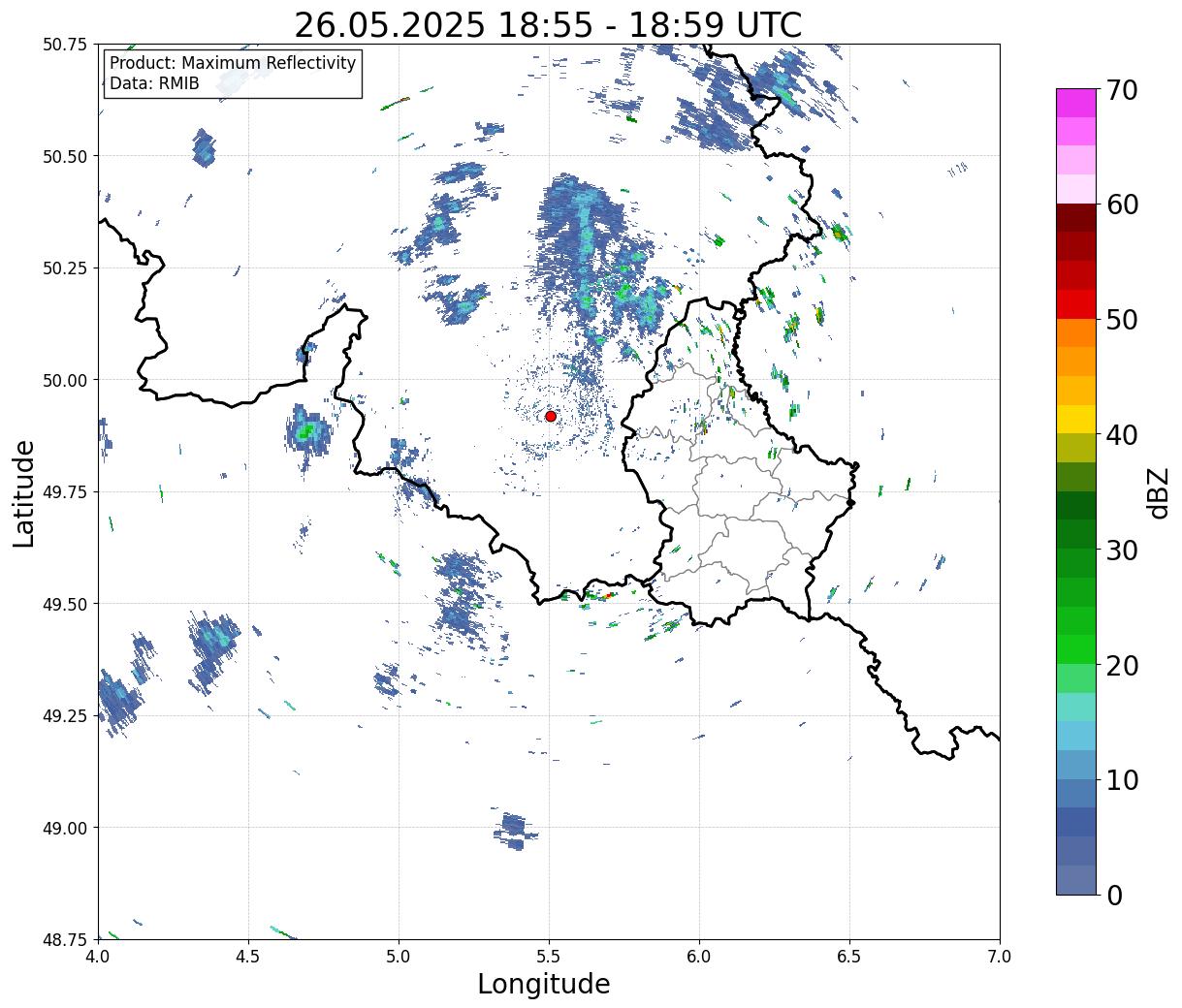Image resolution: width=1182 pixels, height=1008 pixels.
Task: Click the latitude tick label 48.75
Action: point(65,939)
